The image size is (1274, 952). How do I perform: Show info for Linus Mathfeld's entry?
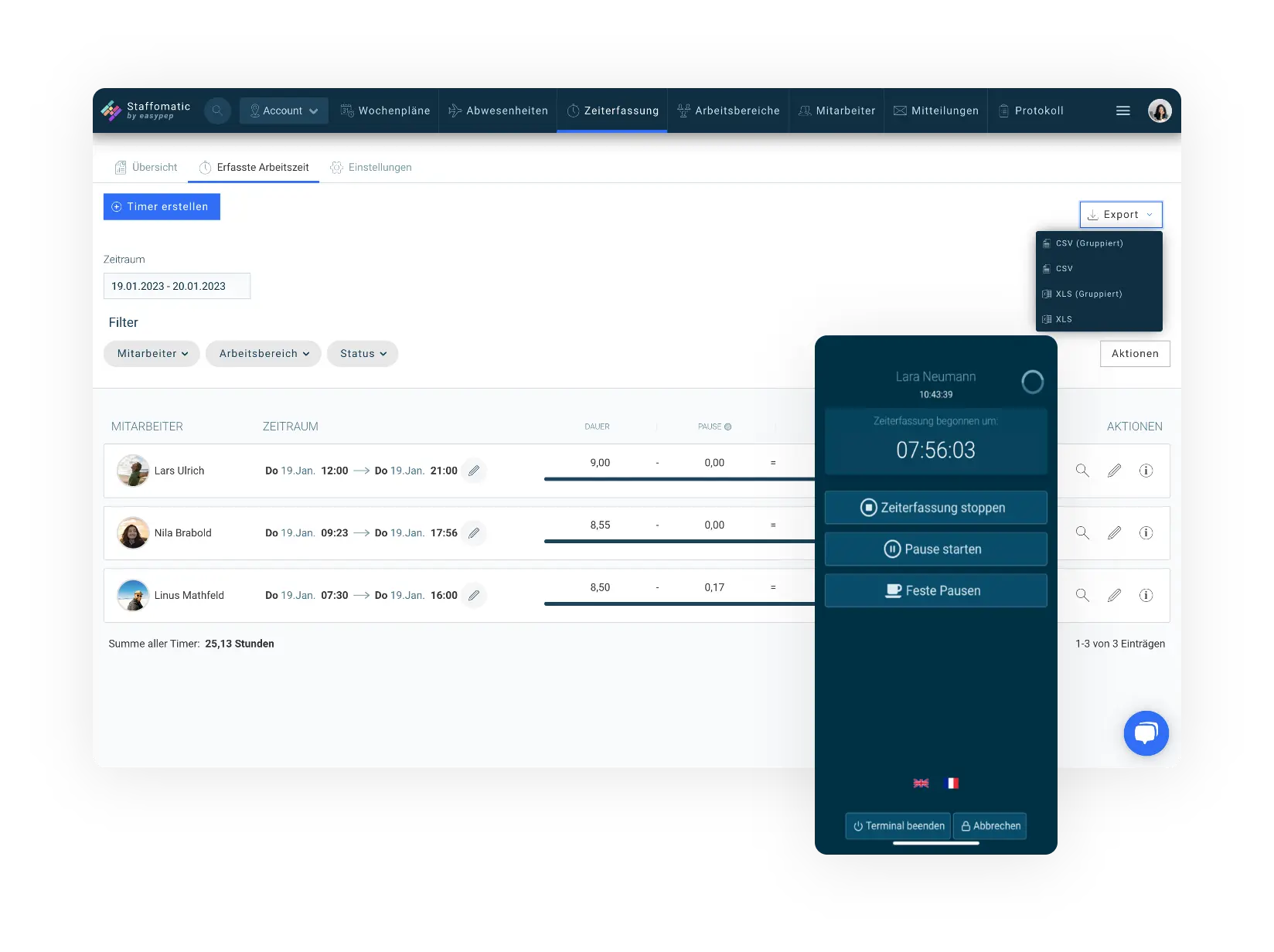pos(1146,595)
